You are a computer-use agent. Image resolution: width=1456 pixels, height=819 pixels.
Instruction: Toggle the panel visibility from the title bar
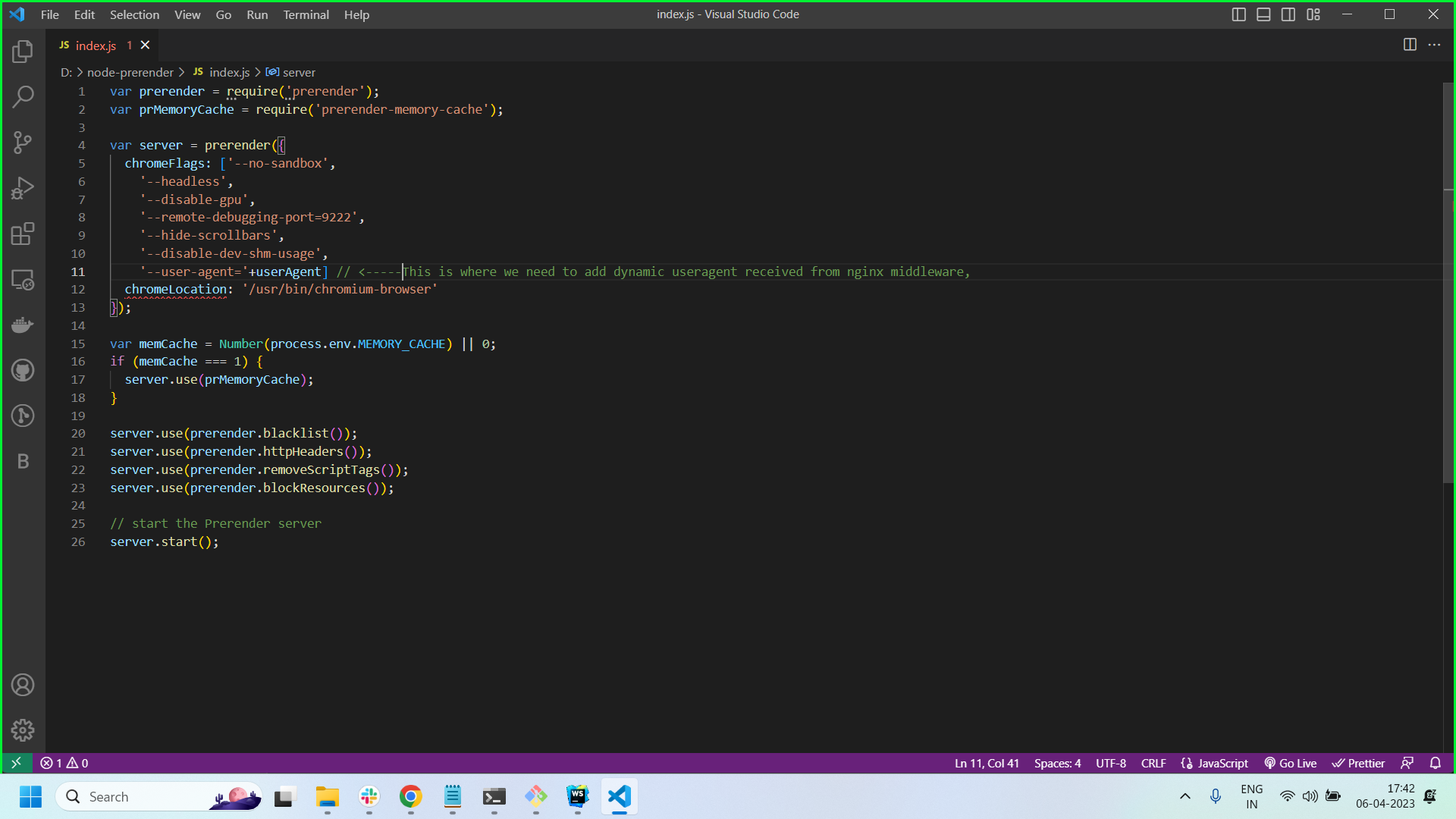click(1263, 14)
